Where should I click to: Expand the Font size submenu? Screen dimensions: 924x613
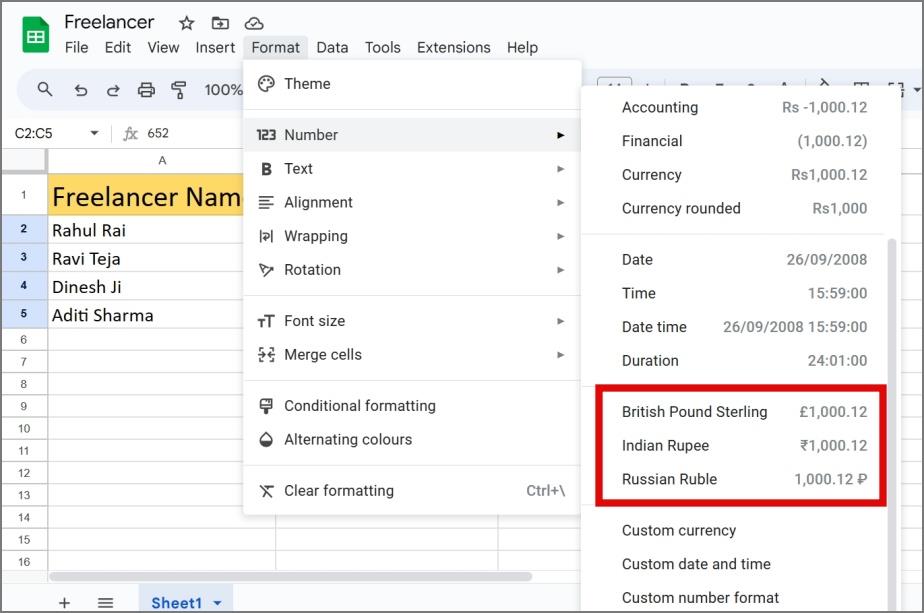(412, 321)
